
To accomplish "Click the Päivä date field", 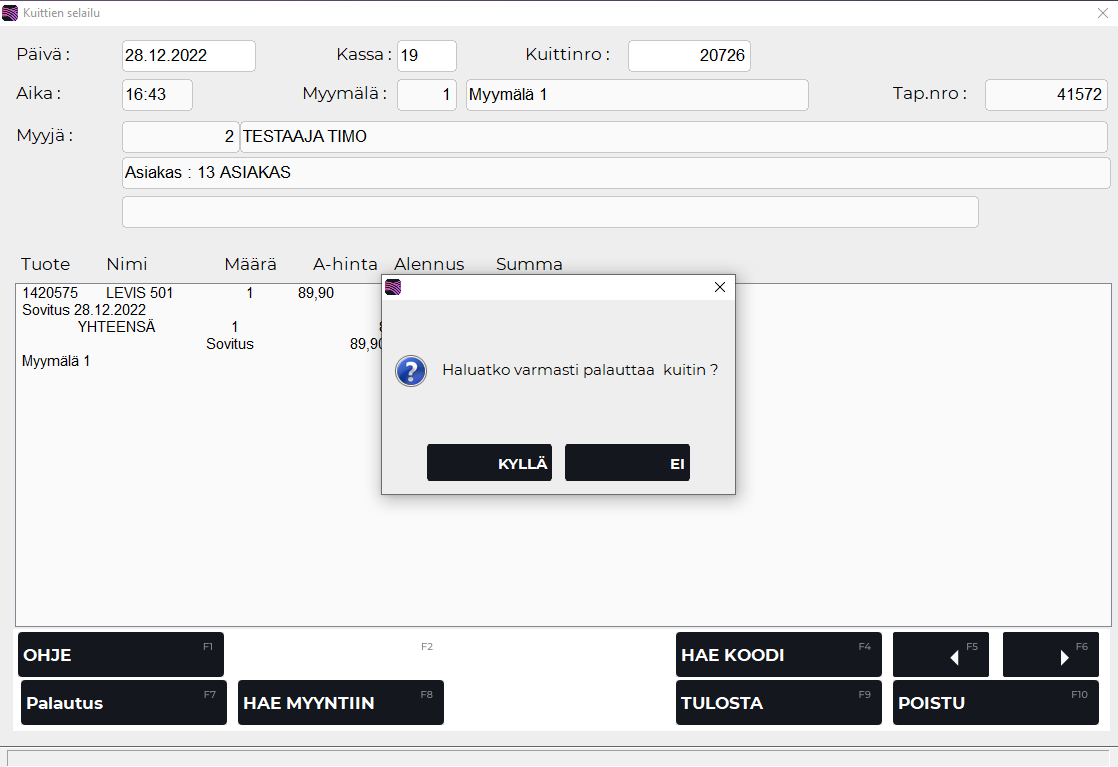I will click(188, 56).
